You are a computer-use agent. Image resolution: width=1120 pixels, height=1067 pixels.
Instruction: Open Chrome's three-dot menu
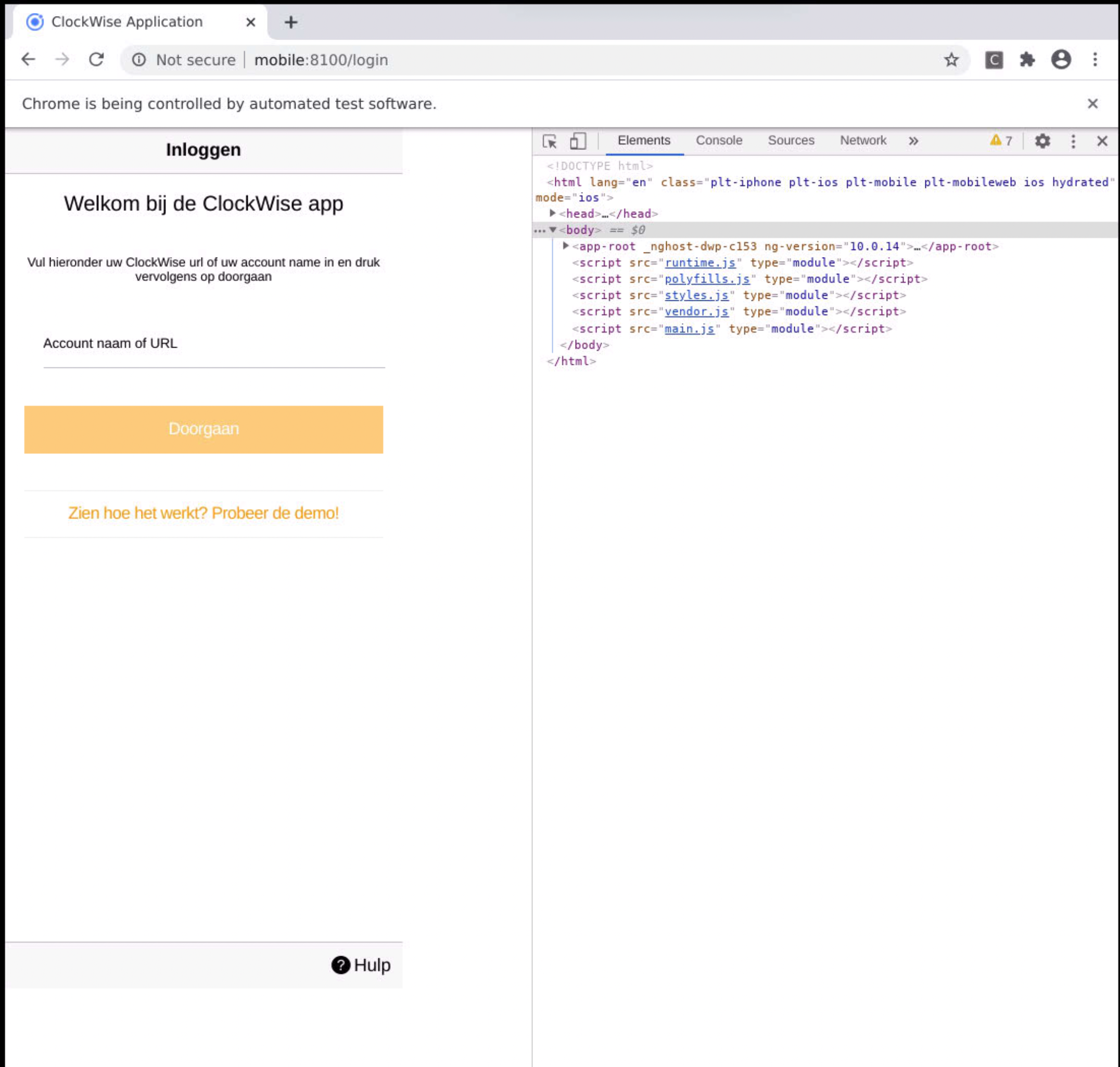coord(1095,60)
